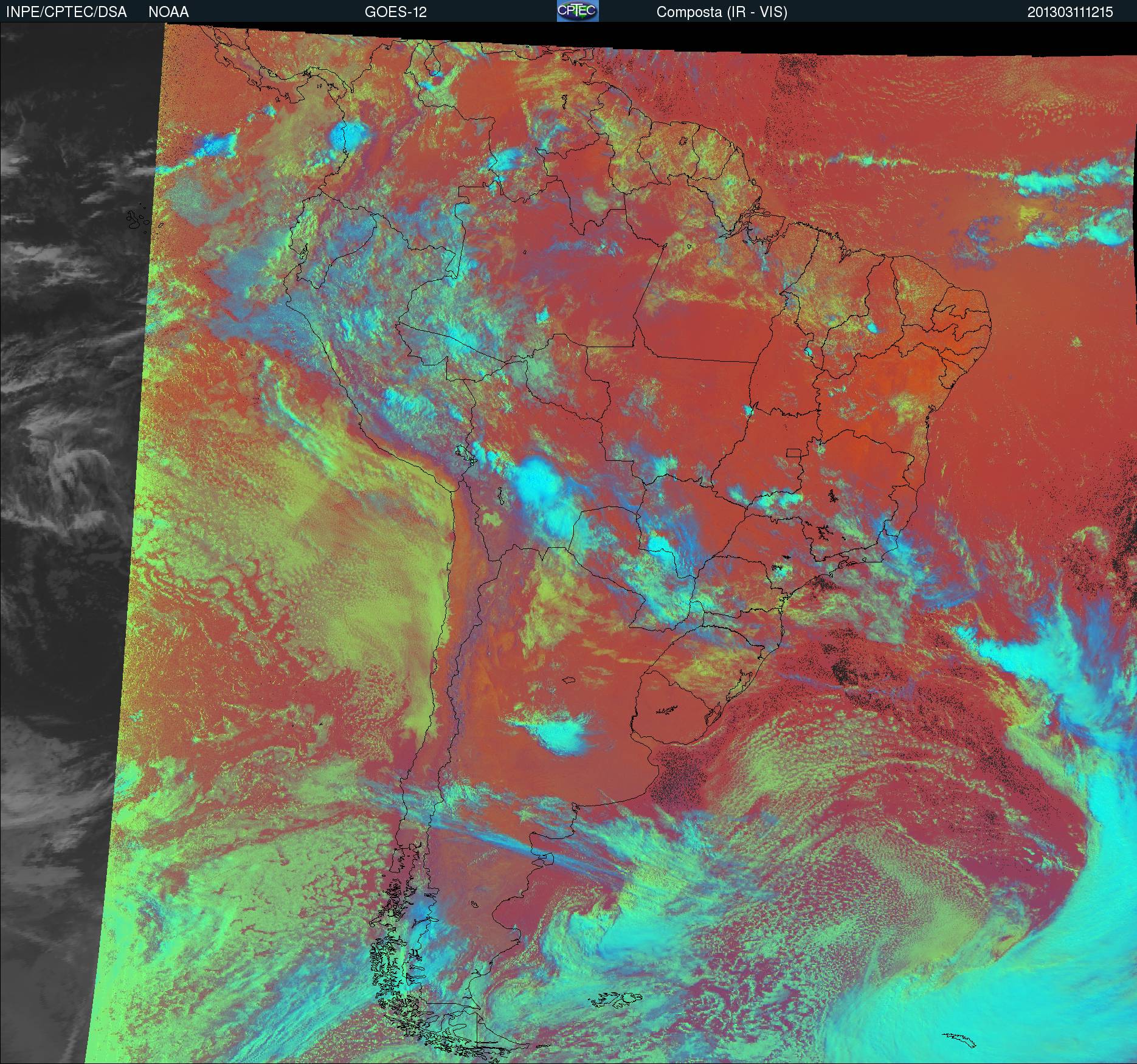Select the INPE/CPTEC/DSA header text
This screenshot has width=1137, height=1064.
click(x=67, y=12)
